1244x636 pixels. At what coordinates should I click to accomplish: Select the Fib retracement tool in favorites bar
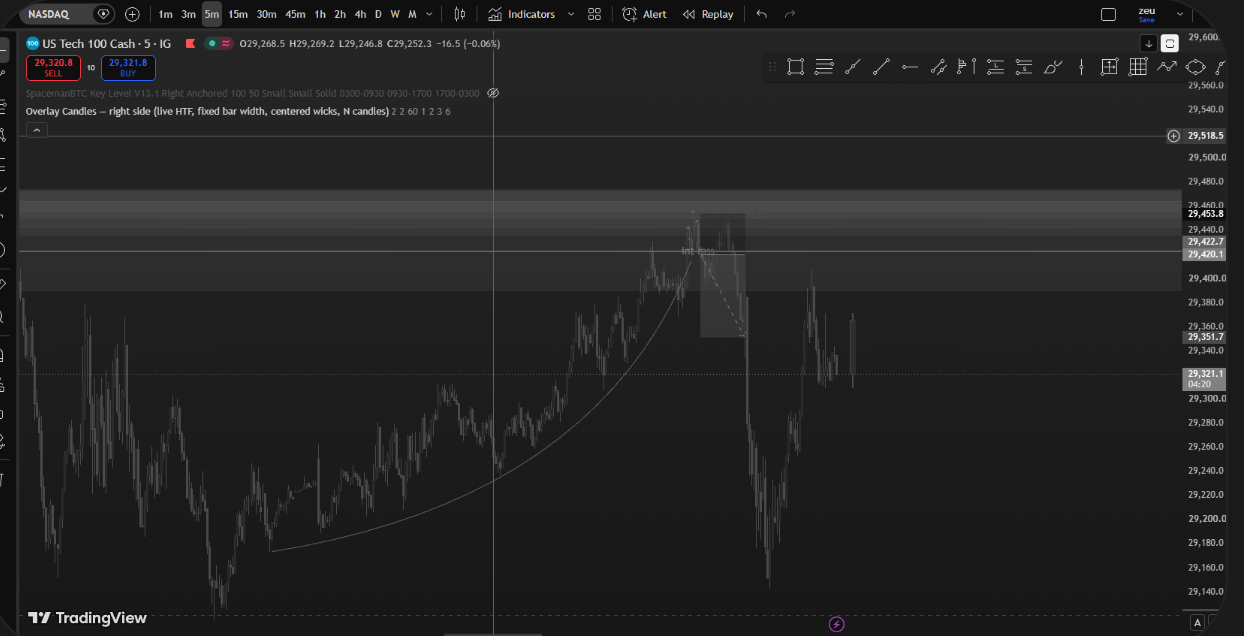(824, 67)
